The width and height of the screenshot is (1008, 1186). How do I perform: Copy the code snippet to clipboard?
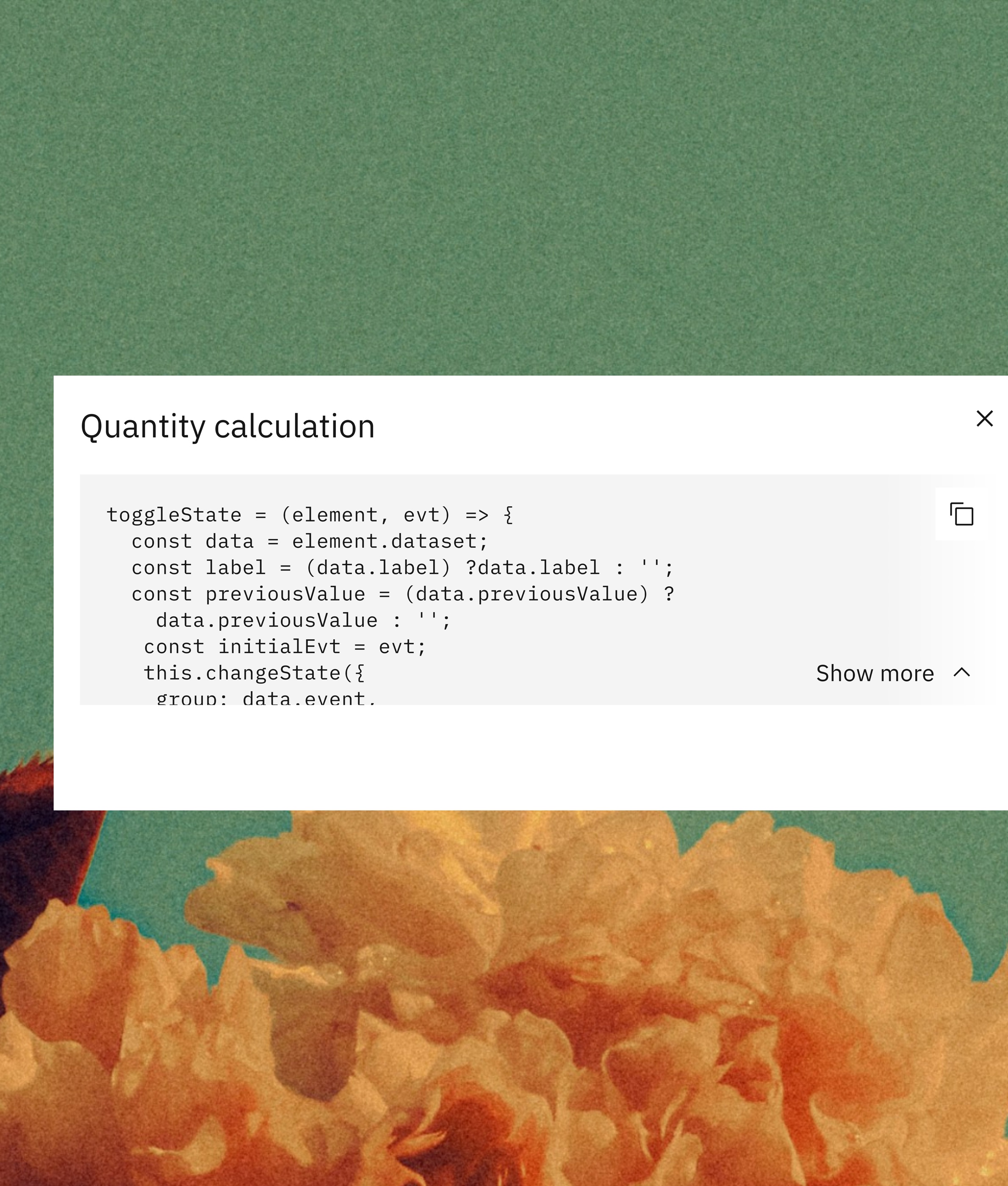(x=961, y=514)
